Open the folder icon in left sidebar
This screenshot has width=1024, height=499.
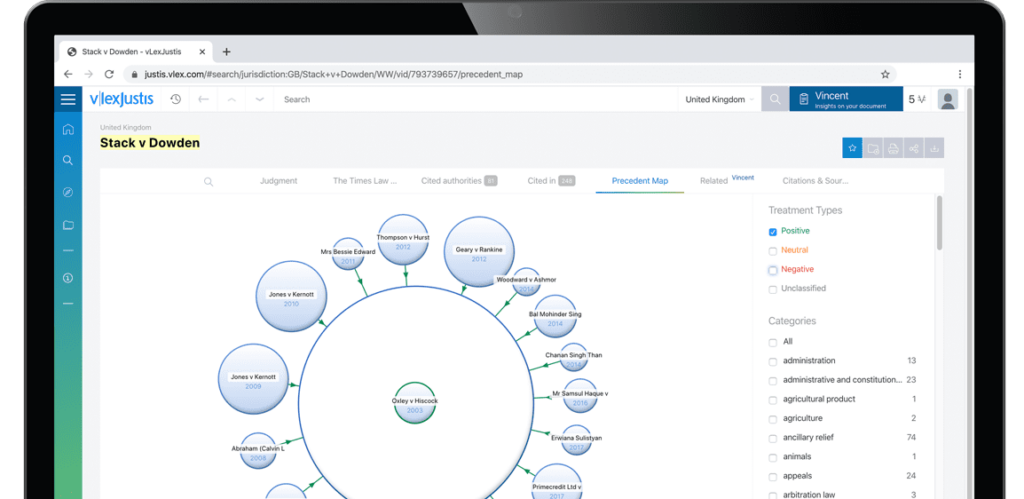click(68, 225)
